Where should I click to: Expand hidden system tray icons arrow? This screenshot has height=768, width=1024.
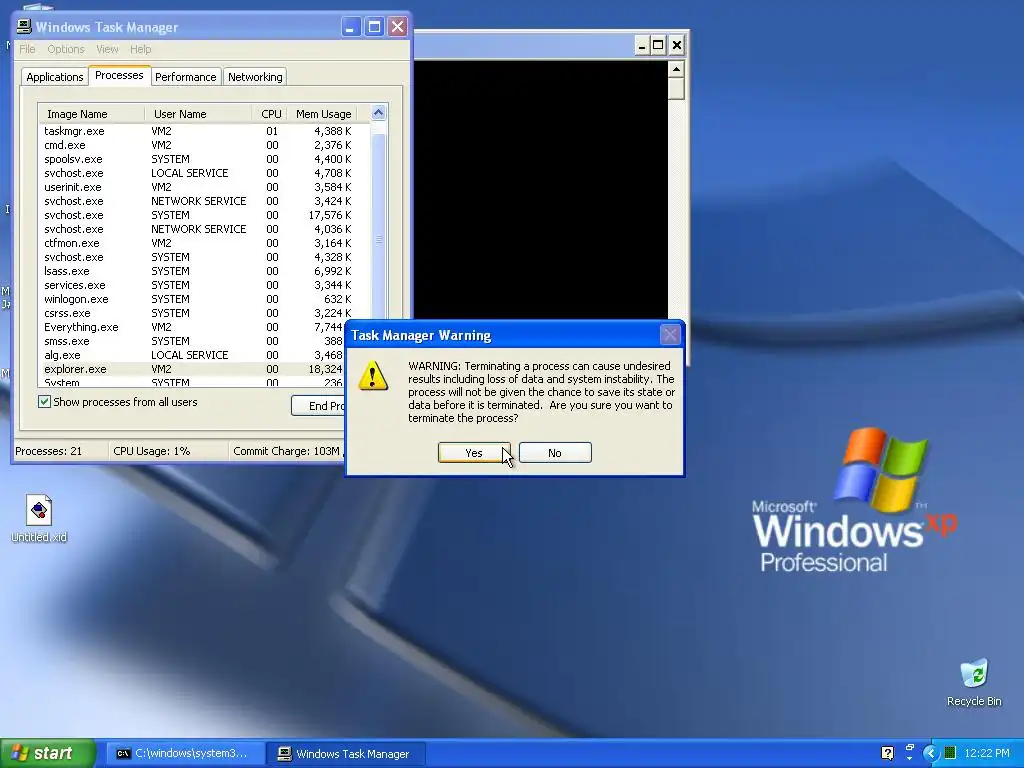pyautogui.click(x=930, y=754)
